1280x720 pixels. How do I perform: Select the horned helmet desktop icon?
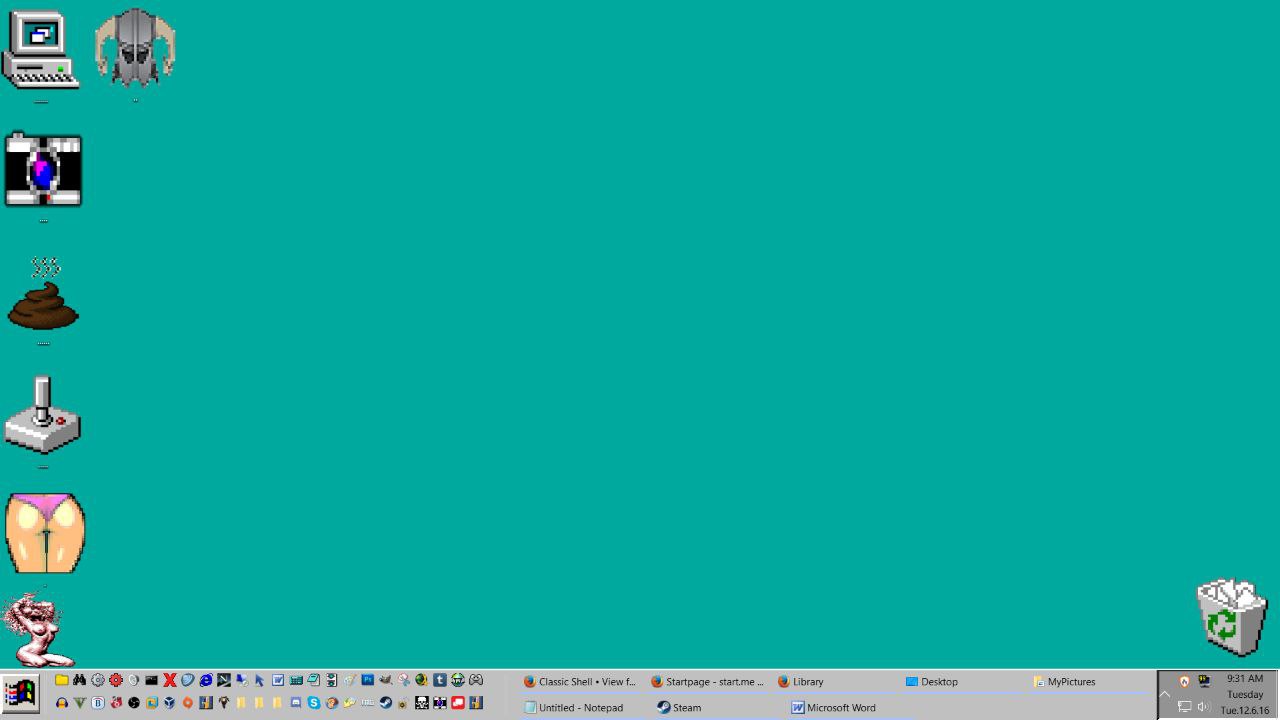click(x=135, y=47)
